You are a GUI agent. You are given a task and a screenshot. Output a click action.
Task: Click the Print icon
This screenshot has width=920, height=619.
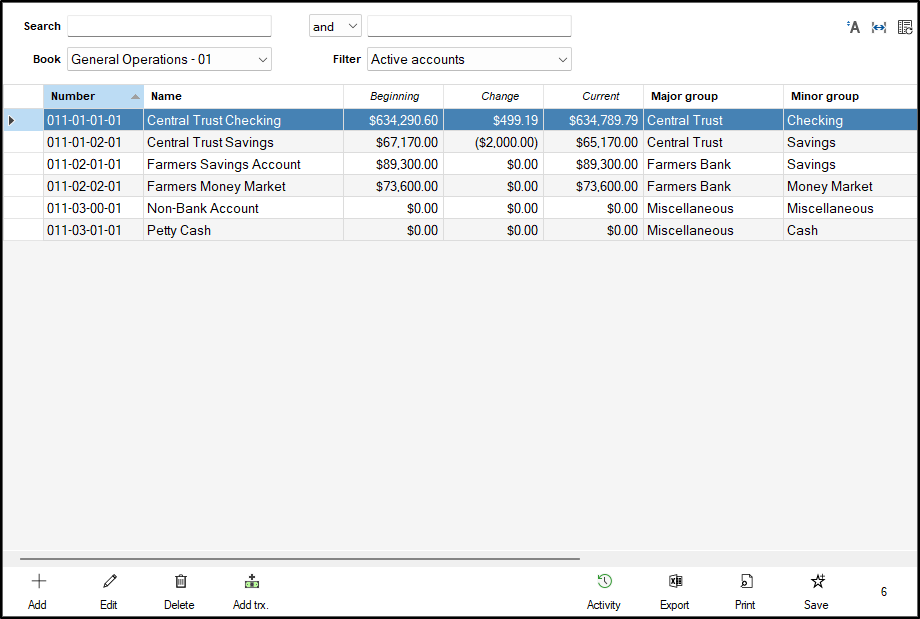(745, 581)
